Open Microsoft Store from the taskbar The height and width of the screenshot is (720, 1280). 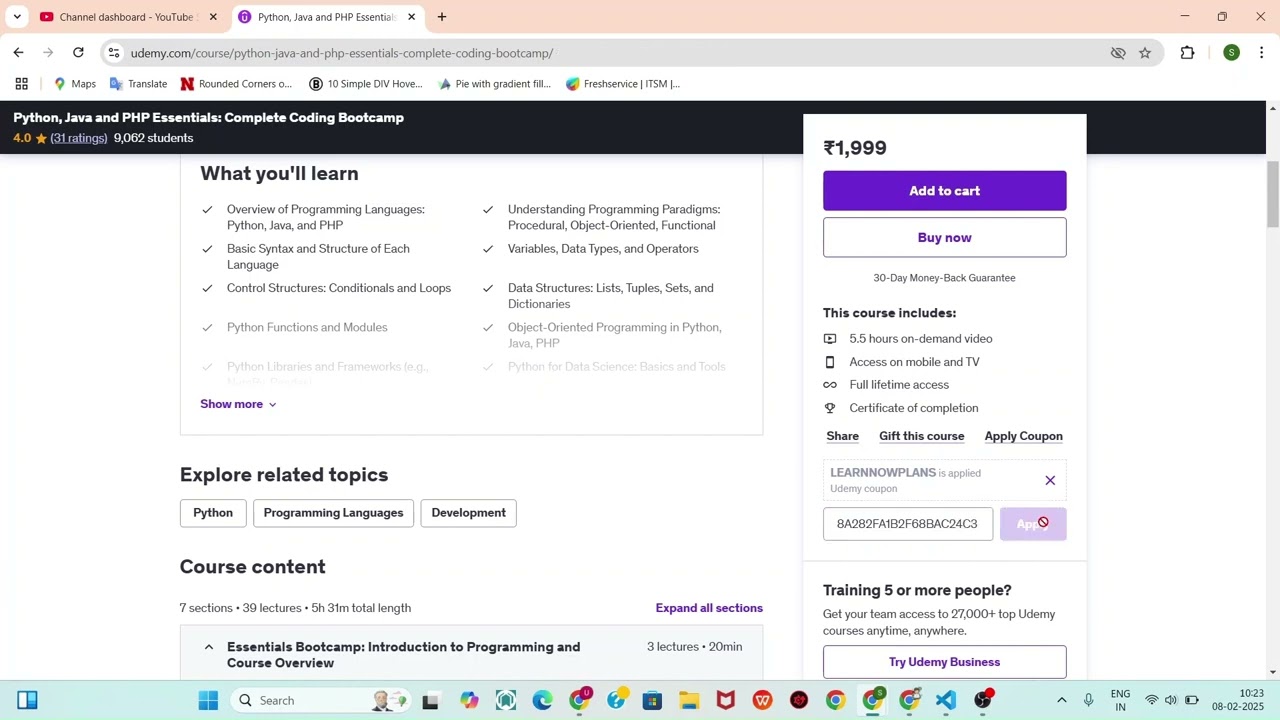point(652,700)
